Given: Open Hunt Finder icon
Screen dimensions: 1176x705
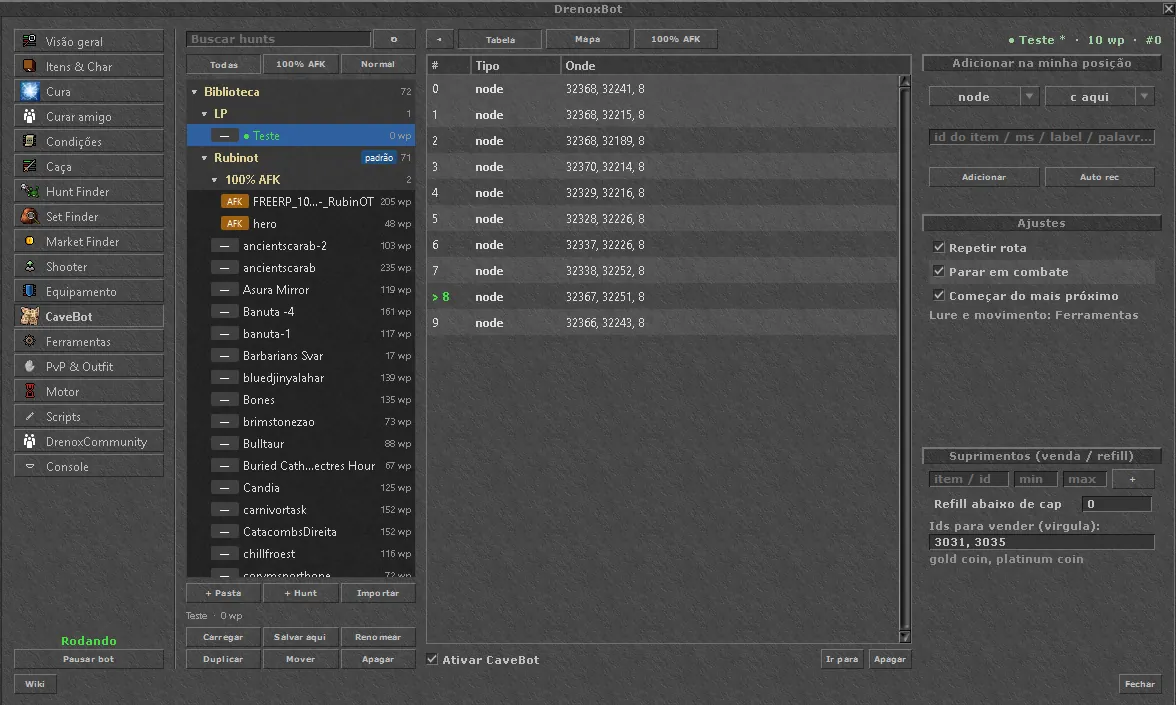Looking at the screenshot, I should 29,190.
